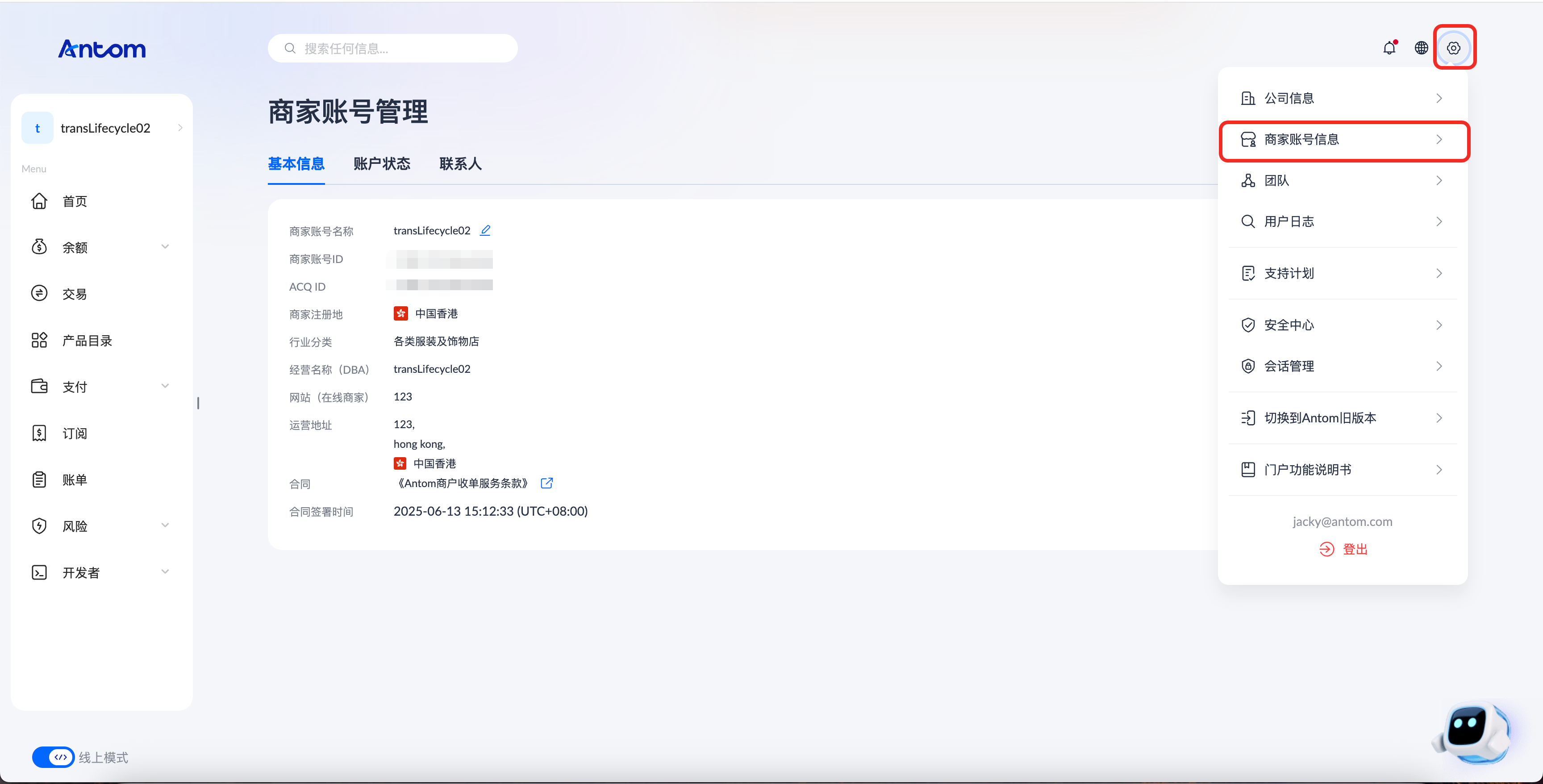Expand the 风险 sidebar menu
The height and width of the screenshot is (784, 1543).
pyautogui.click(x=165, y=526)
